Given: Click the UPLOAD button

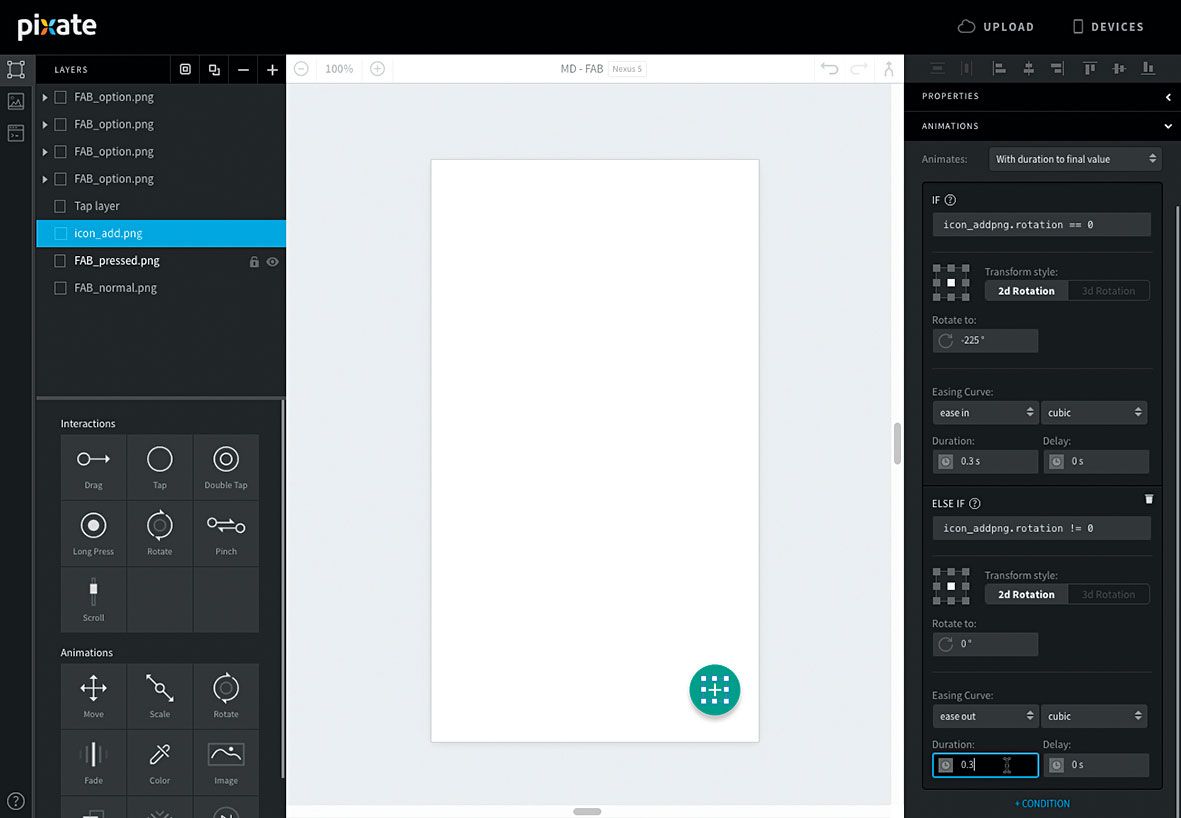Looking at the screenshot, I should tap(995, 26).
